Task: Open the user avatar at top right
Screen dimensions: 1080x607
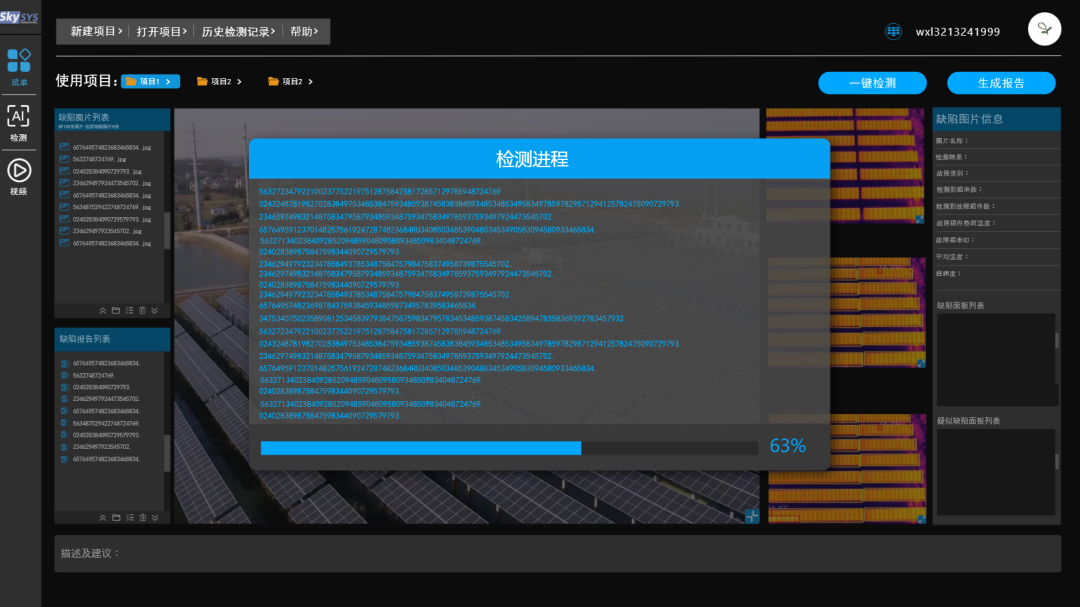Action: click(1044, 29)
